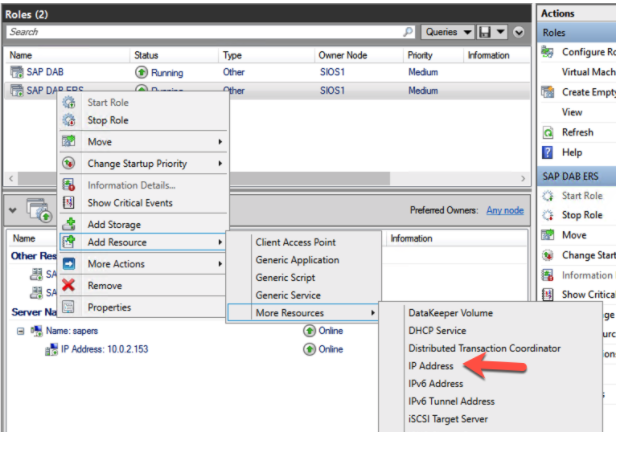This screenshot has width=633, height=459.
Task: Open the Queries dropdown
Action: coord(447,32)
